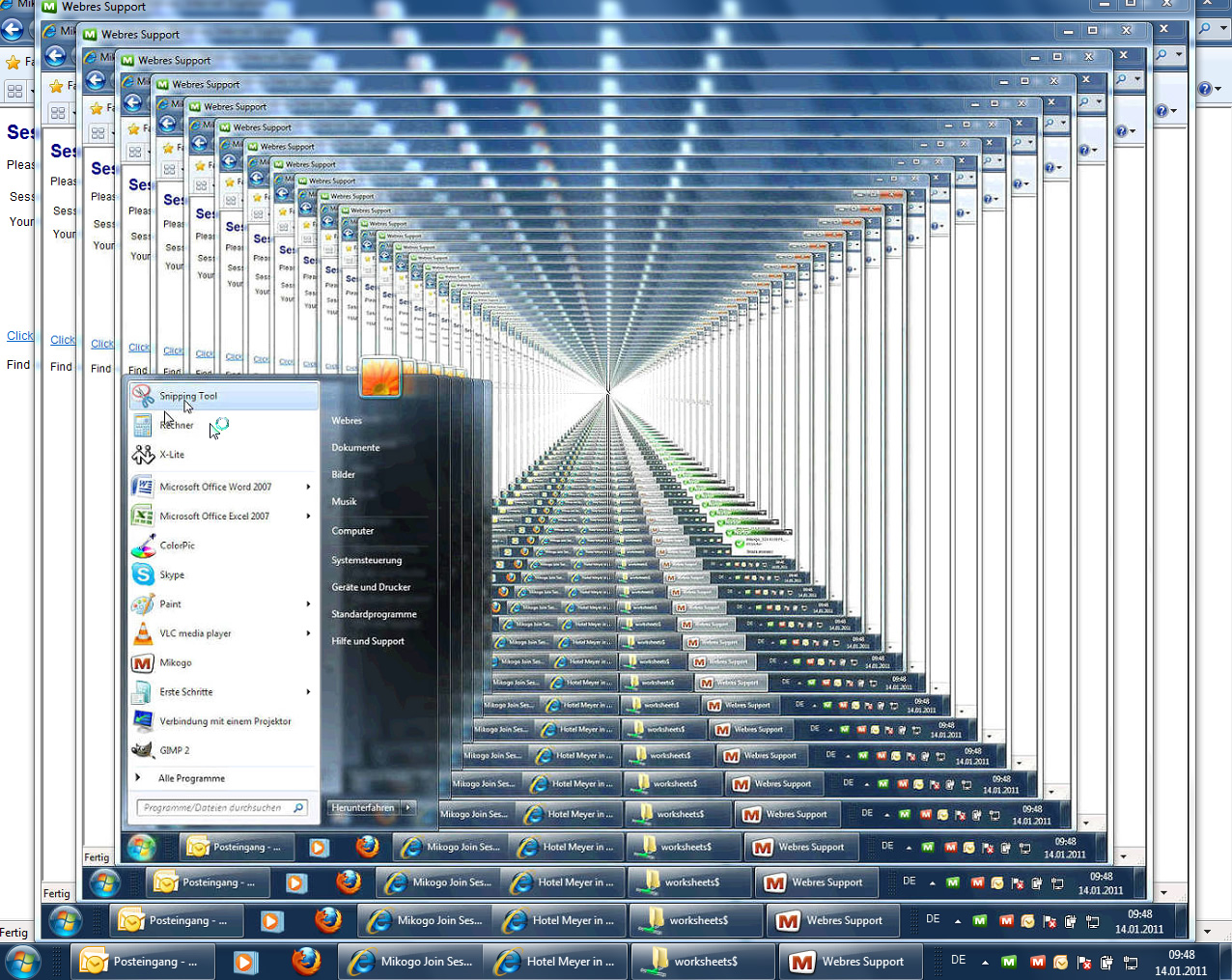Open Verbindung mit einem Projektor

[x=223, y=721]
